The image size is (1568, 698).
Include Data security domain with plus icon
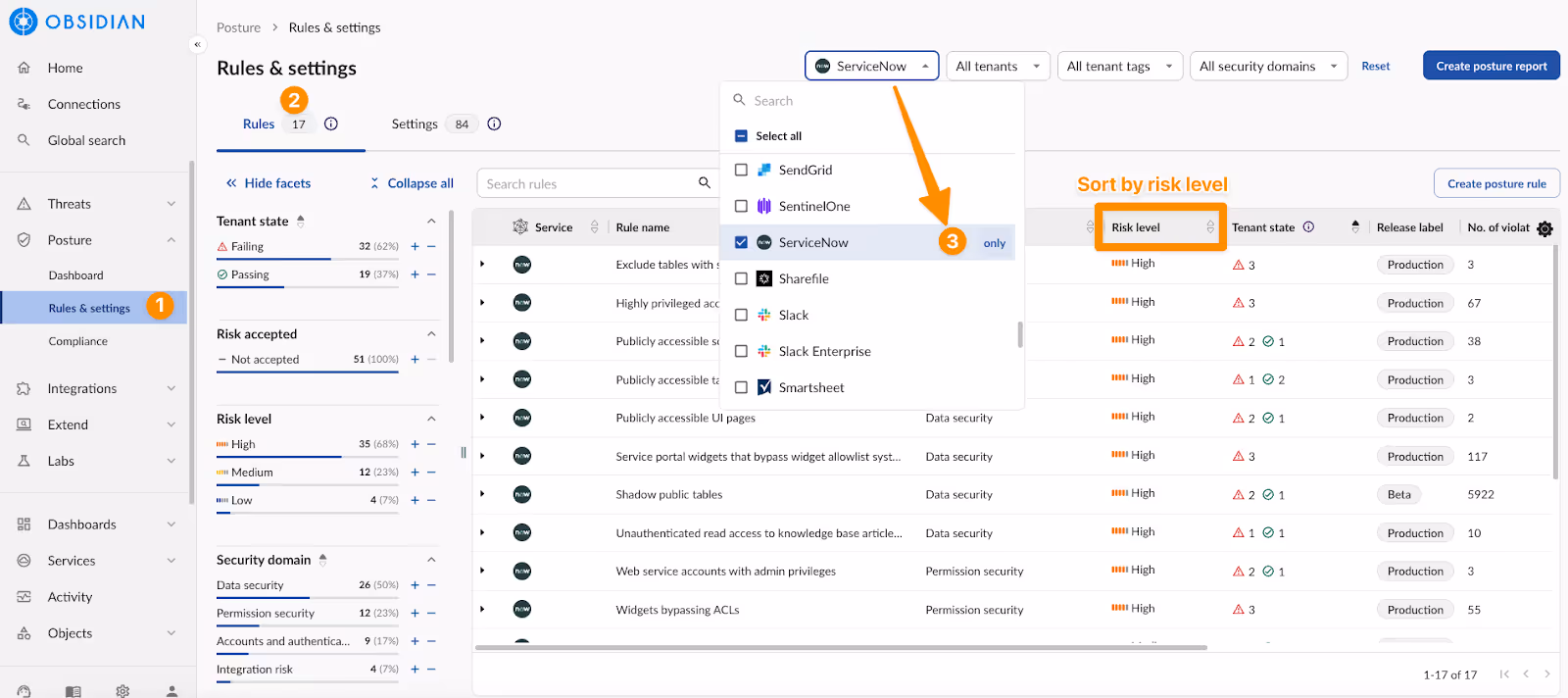tap(416, 585)
